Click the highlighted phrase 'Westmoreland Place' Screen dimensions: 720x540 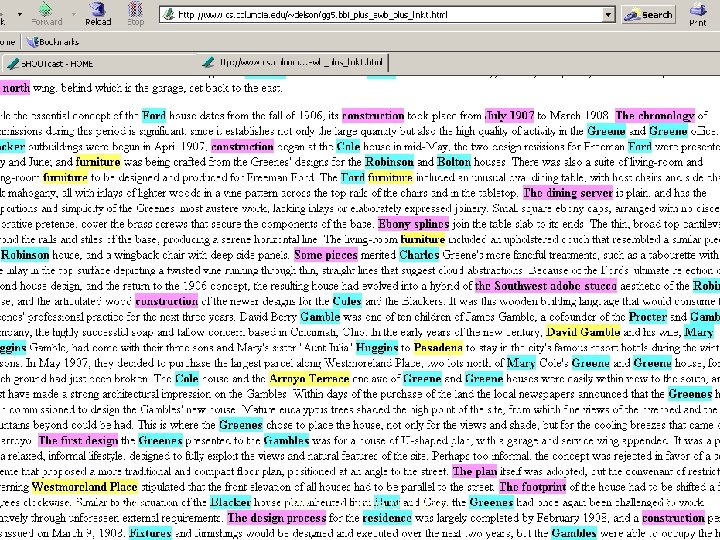coord(84,486)
